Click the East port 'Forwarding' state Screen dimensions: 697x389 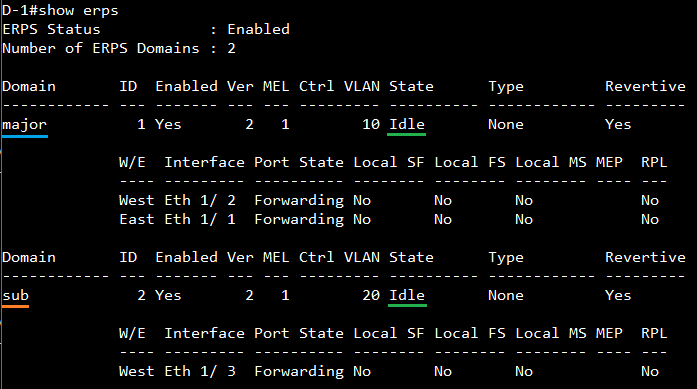[299, 220]
